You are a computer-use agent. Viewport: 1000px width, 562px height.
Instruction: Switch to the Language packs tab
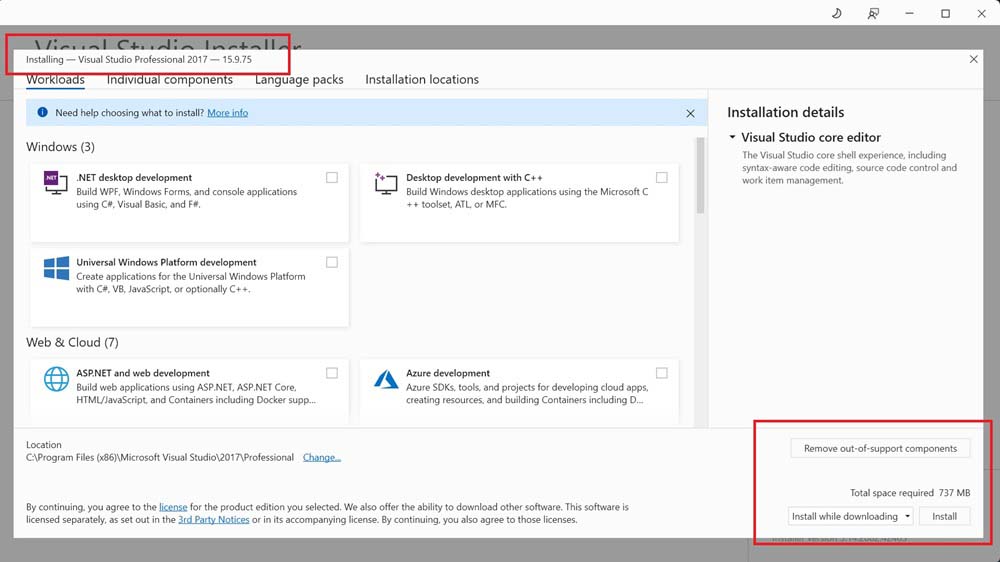click(x=299, y=80)
